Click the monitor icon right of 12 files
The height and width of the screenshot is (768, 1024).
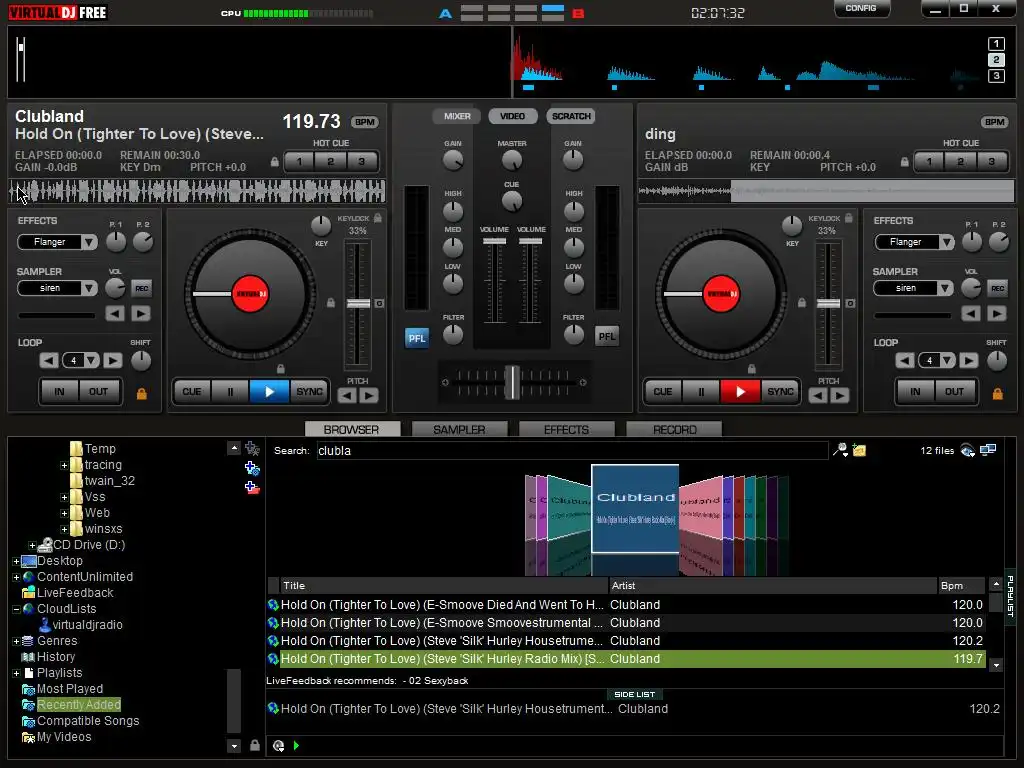[x=988, y=450]
